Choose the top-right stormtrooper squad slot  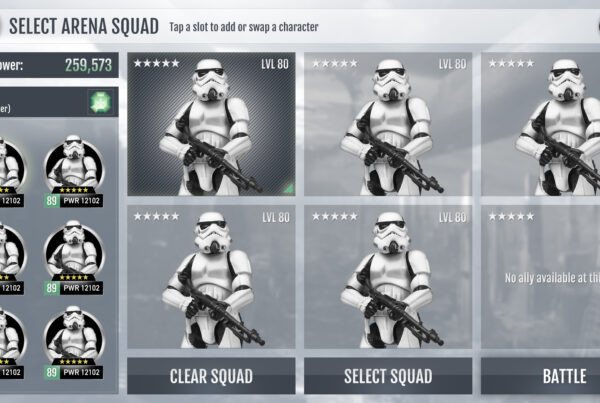540,124
